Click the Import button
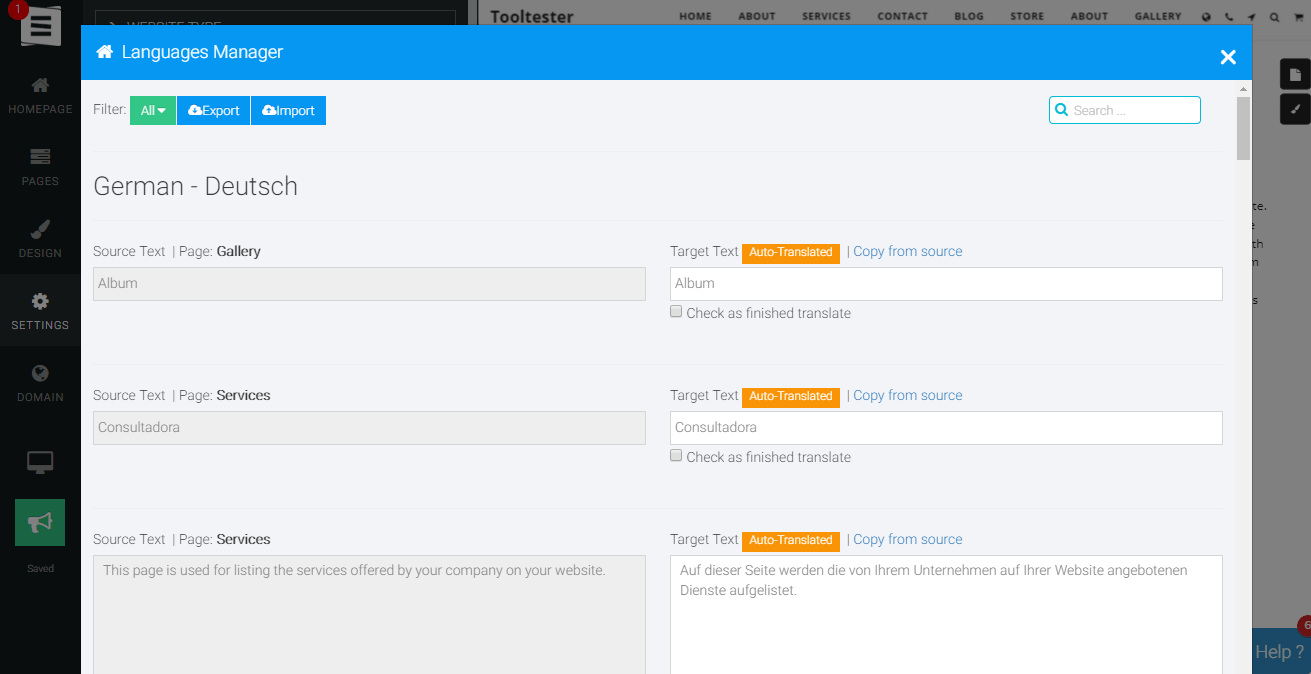Viewport: 1311px width, 674px height. 288,111
